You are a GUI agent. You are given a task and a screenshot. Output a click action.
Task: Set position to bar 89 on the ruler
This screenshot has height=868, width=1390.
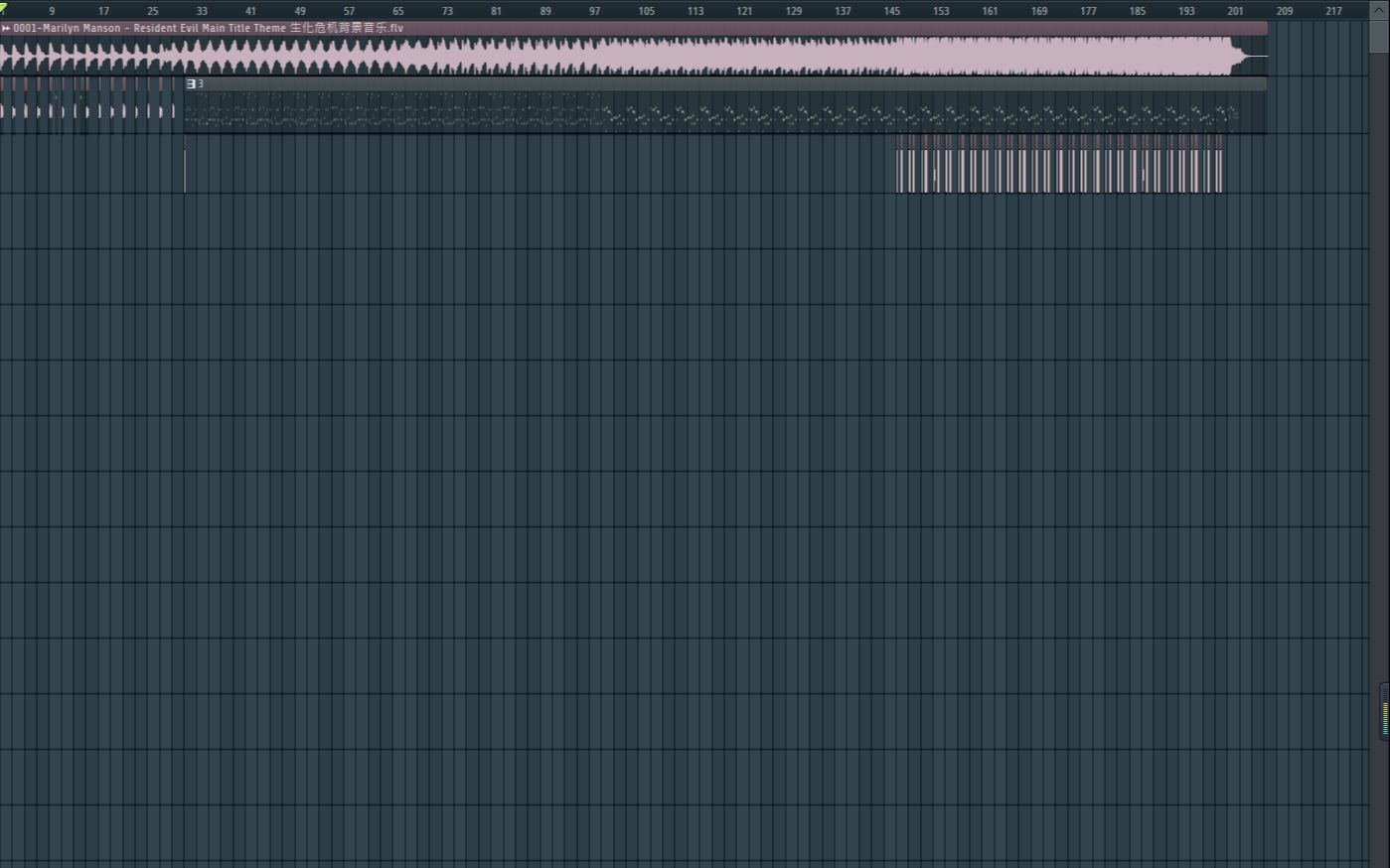545,11
